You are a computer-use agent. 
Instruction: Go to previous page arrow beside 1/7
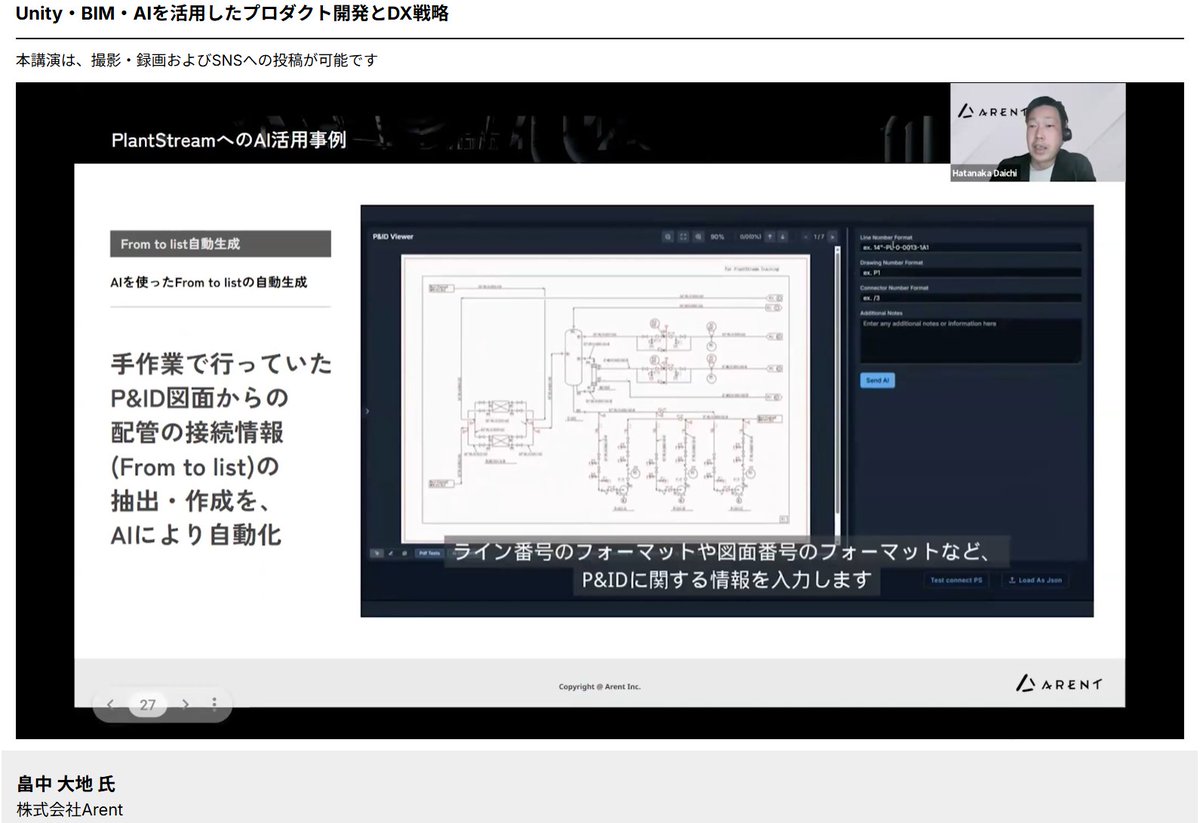pyautogui.click(x=805, y=237)
